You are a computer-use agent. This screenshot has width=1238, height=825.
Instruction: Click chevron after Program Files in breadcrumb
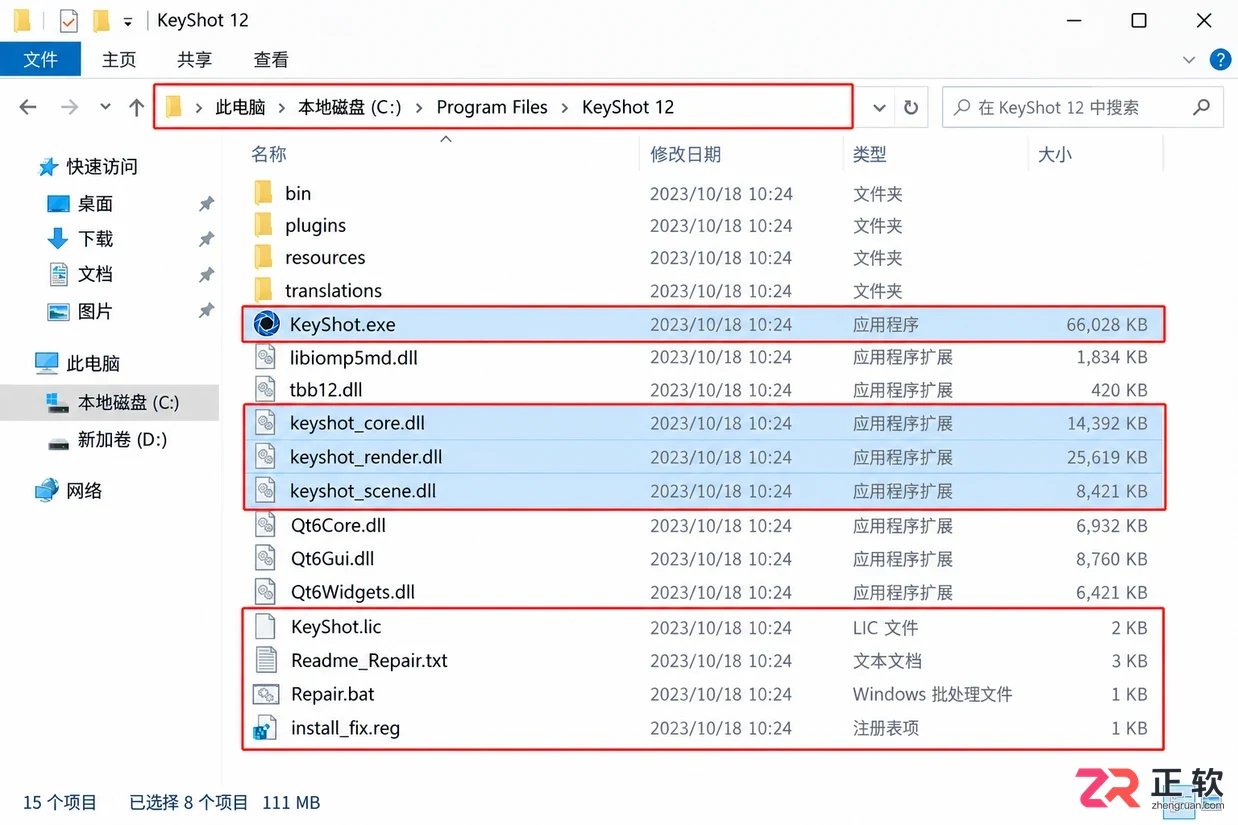point(565,107)
